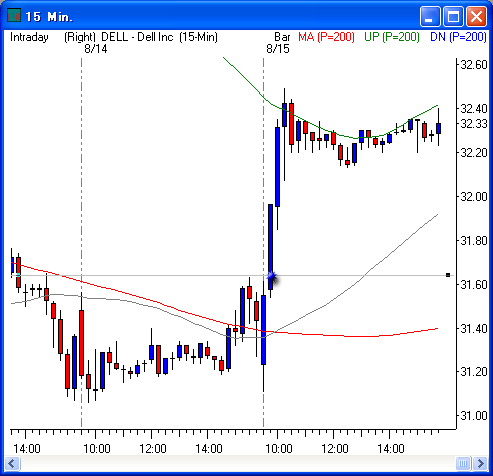Select the DN (P=200) legend label
Screen dimensions: 493x476
pos(458,37)
